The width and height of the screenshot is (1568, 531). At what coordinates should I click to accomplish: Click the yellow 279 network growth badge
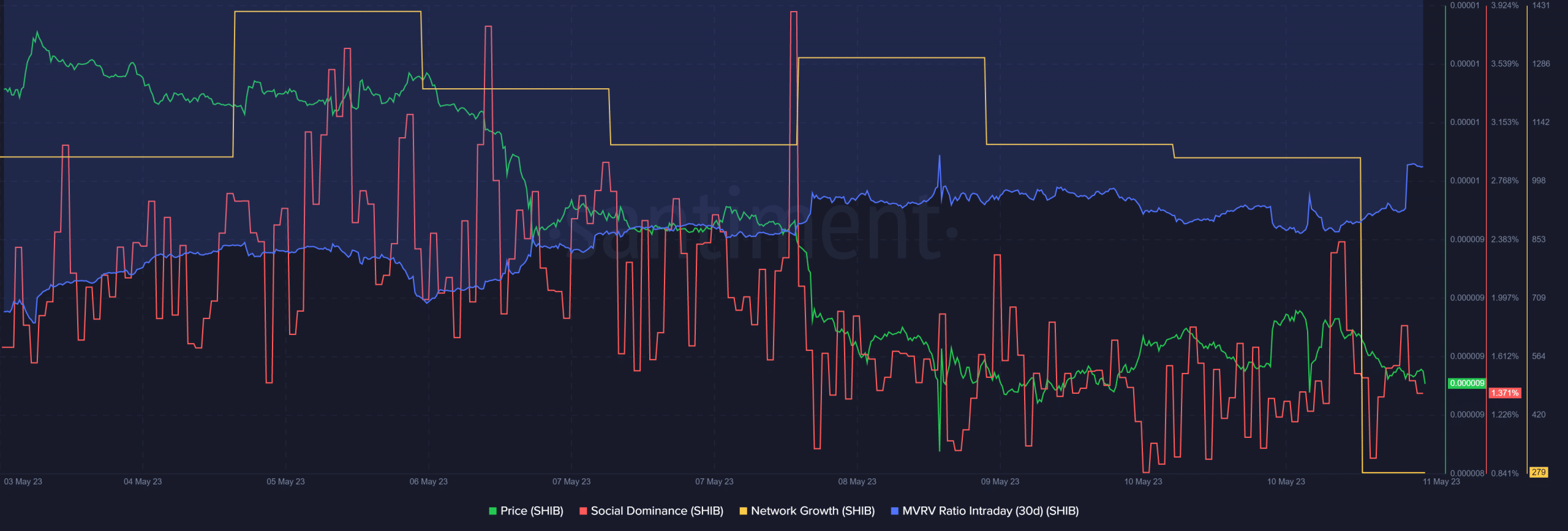point(1539,472)
